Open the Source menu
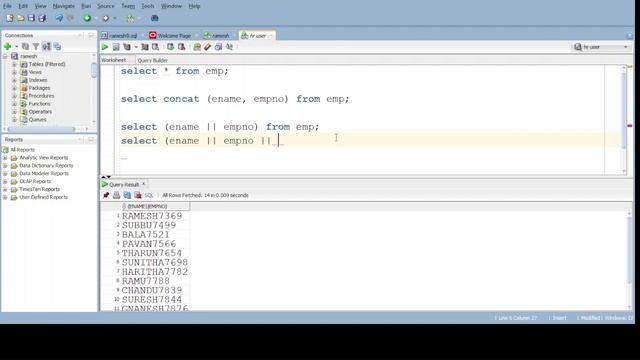This screenshot has height=360, width=640. (x=106, y=6)
